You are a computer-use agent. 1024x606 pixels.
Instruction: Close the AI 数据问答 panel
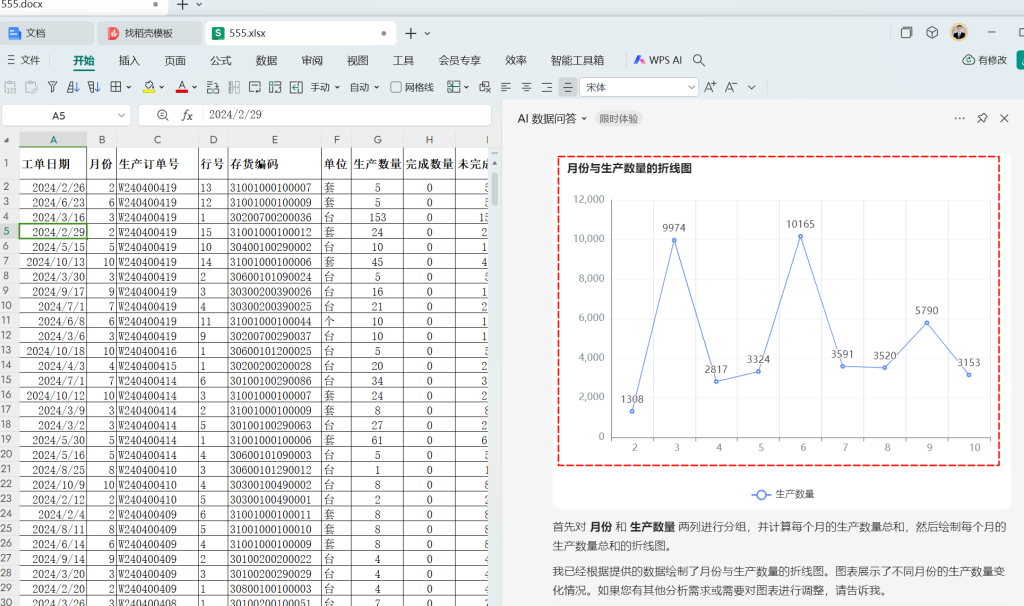[1004, 118]
